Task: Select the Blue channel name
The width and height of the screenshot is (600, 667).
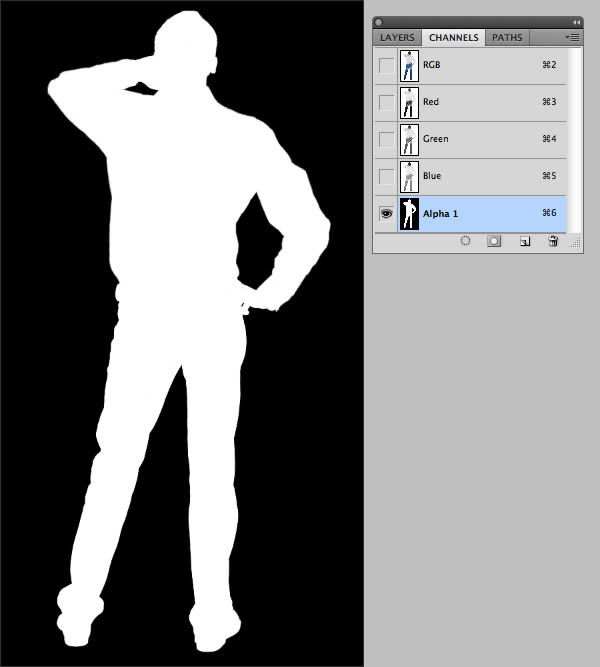Action: point(432,176)
